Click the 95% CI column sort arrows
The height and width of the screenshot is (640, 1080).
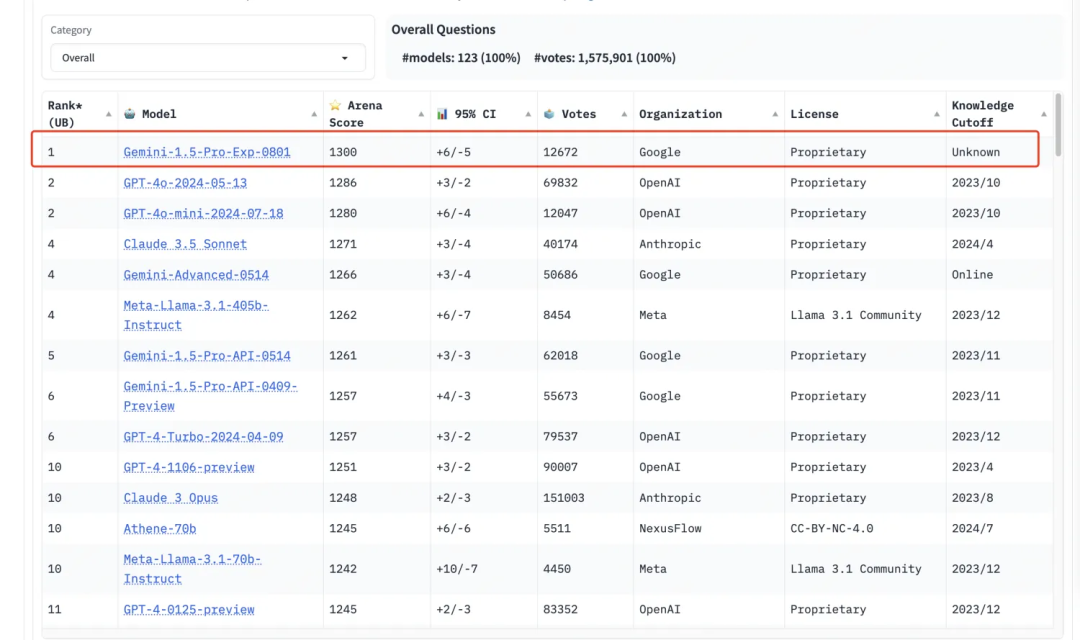pyautogui.click(x=528, y=114)
